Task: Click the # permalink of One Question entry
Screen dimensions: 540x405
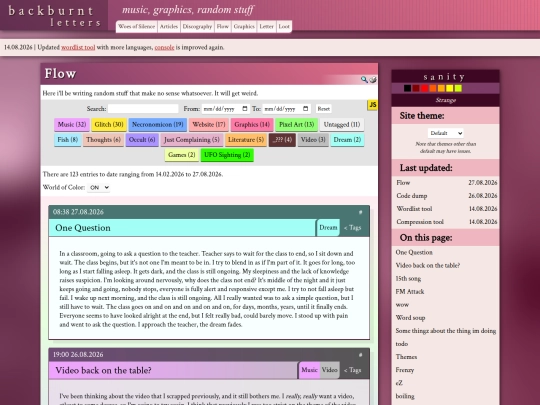Action: pos(360,212)
